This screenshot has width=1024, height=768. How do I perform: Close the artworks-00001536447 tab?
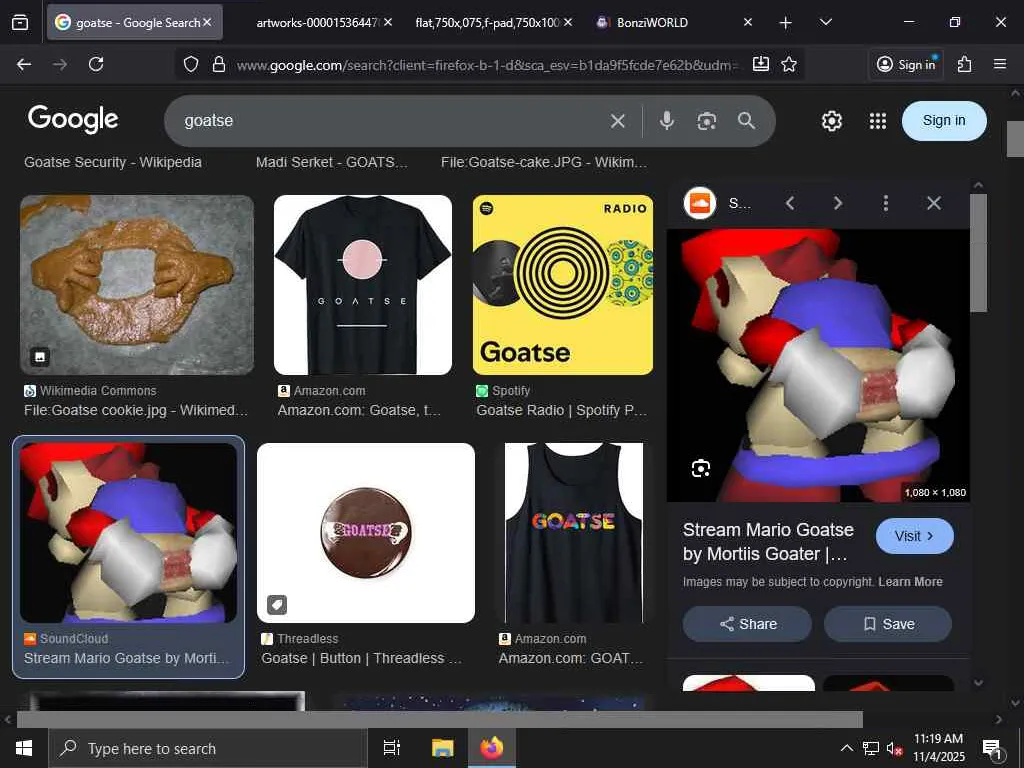[388, 22]
